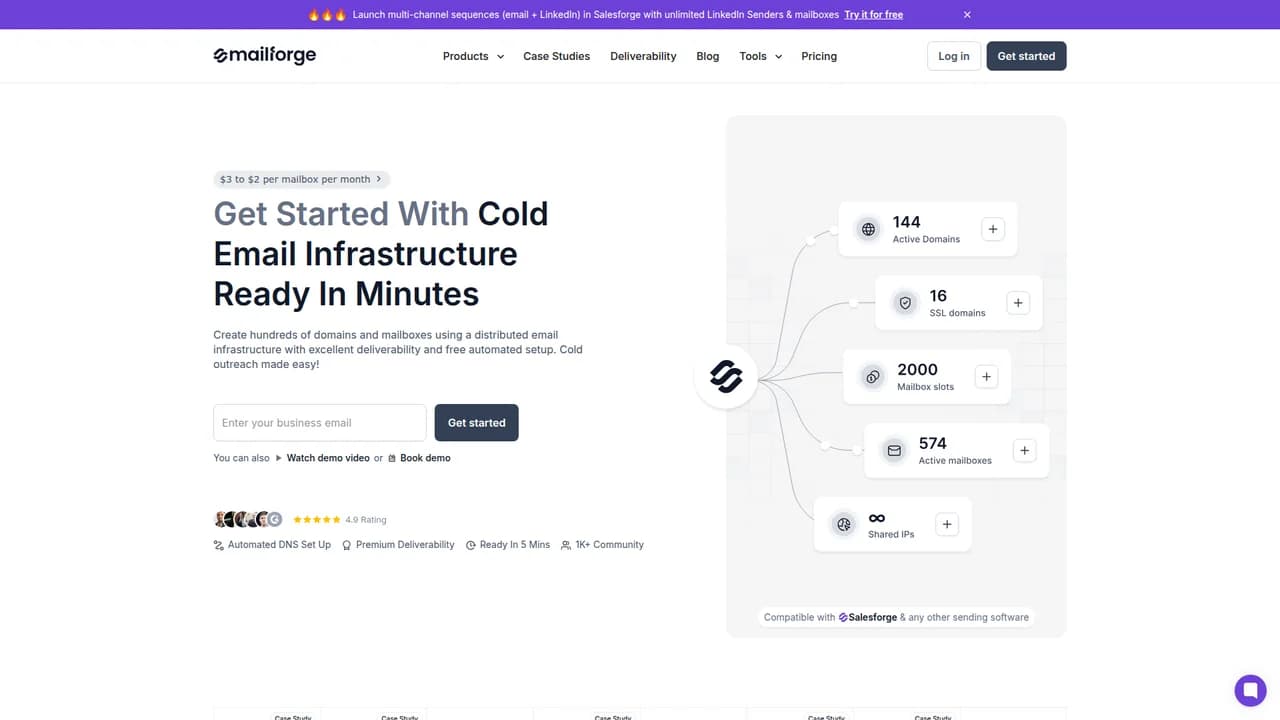Viewport: 1280px width, 720px height.
Task: Click the Shared IPs icon
Action: [x=844, y=525]
